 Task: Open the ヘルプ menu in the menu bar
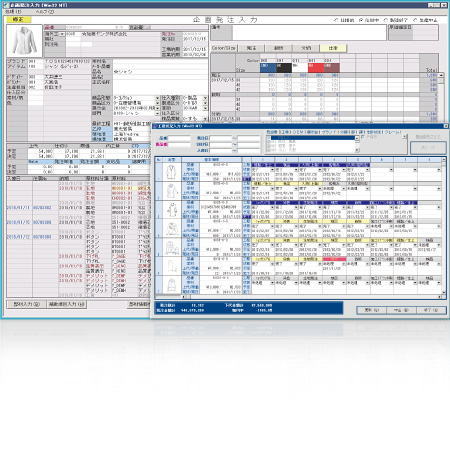click(x=45, y=12)
